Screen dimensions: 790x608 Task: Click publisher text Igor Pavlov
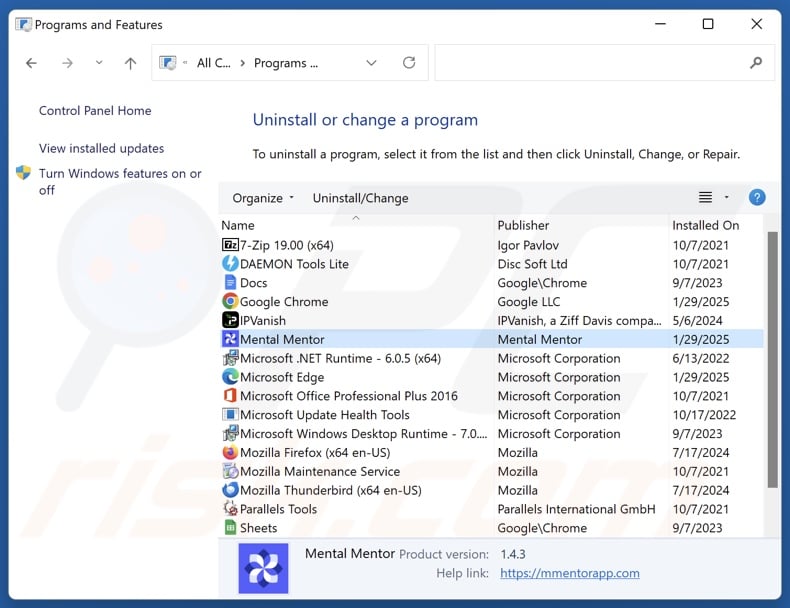(528, 245)
